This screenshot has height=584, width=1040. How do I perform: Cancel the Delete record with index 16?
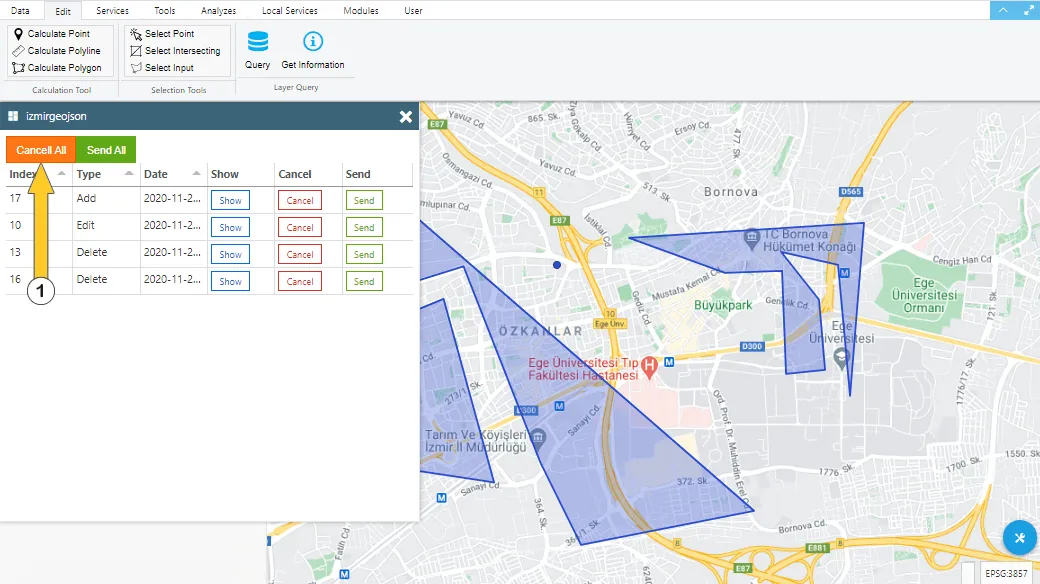tap(300, 281)
